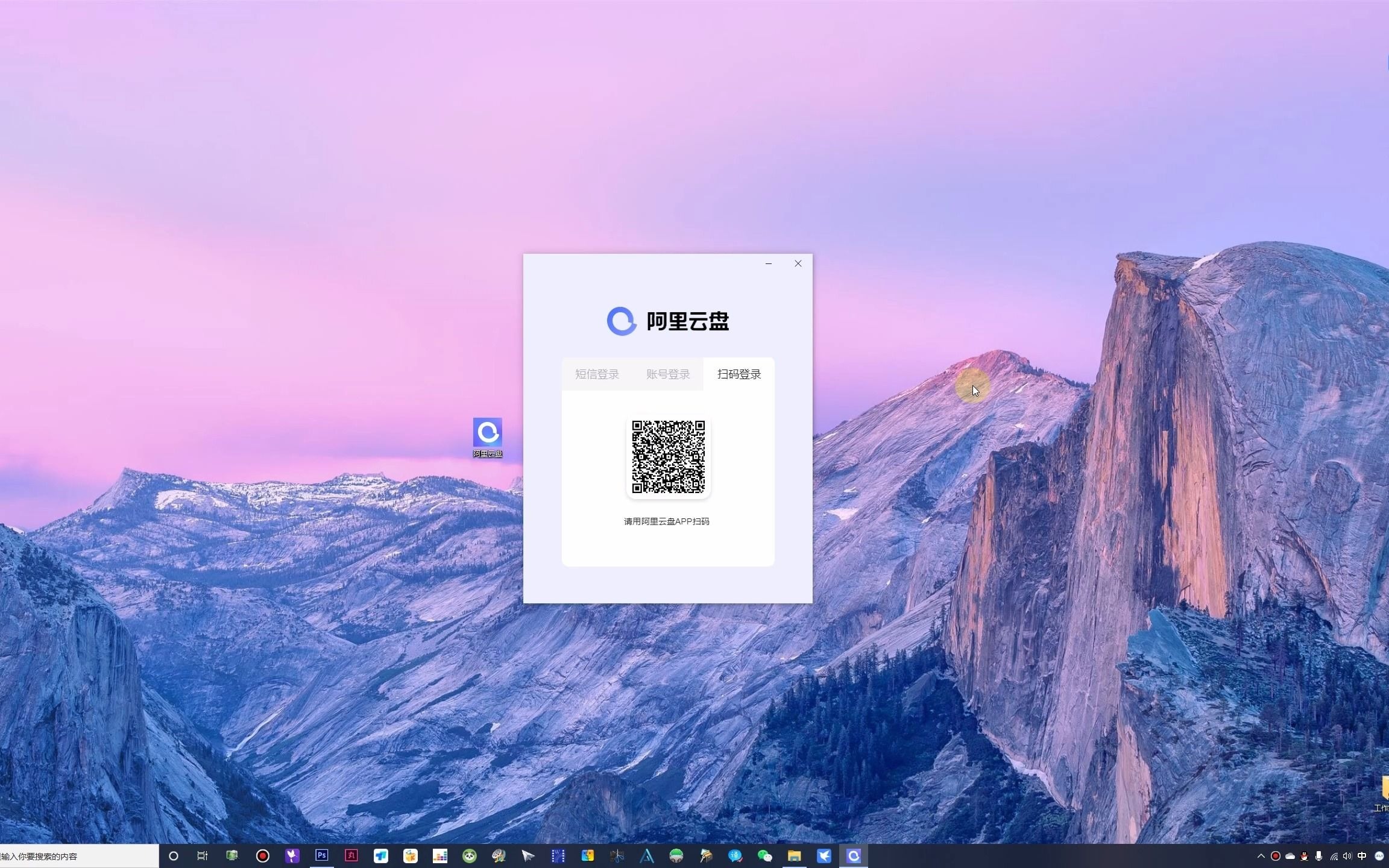Select the 扫码登录 tab
The height and width of the screenshot is (868, 1389).
[x=739, y=374]
